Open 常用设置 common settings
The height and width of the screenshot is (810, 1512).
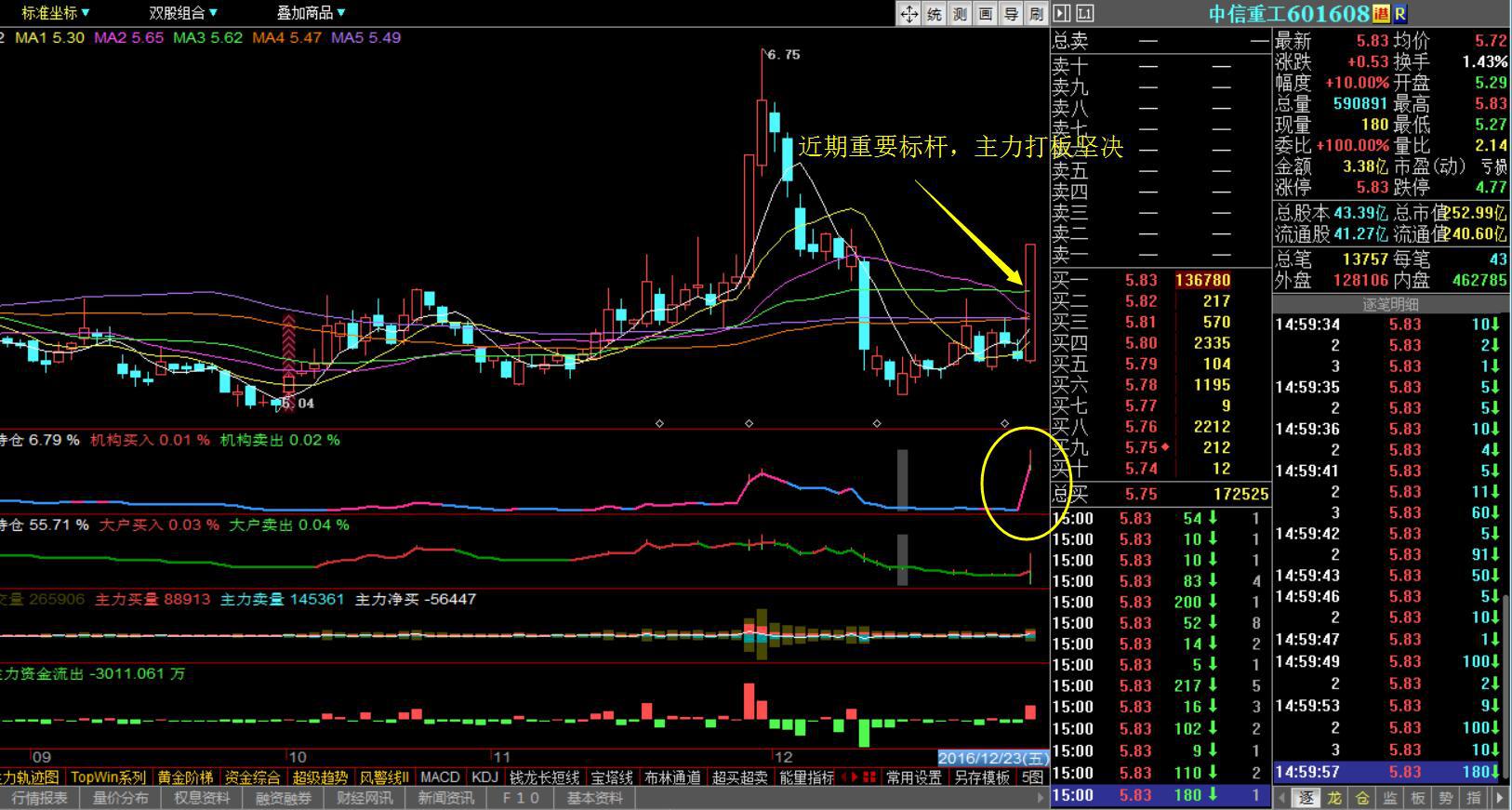(914, 777)
